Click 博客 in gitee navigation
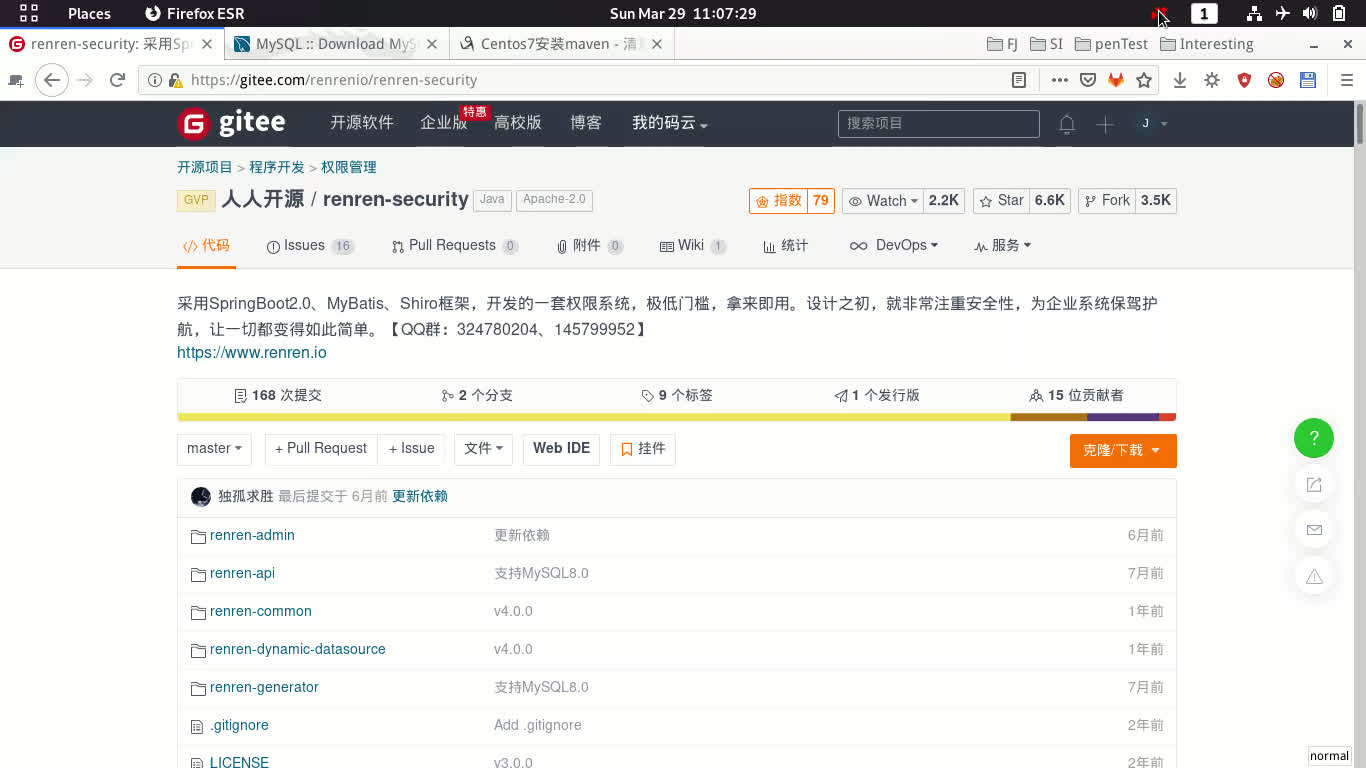 click(x=586, y=123)
